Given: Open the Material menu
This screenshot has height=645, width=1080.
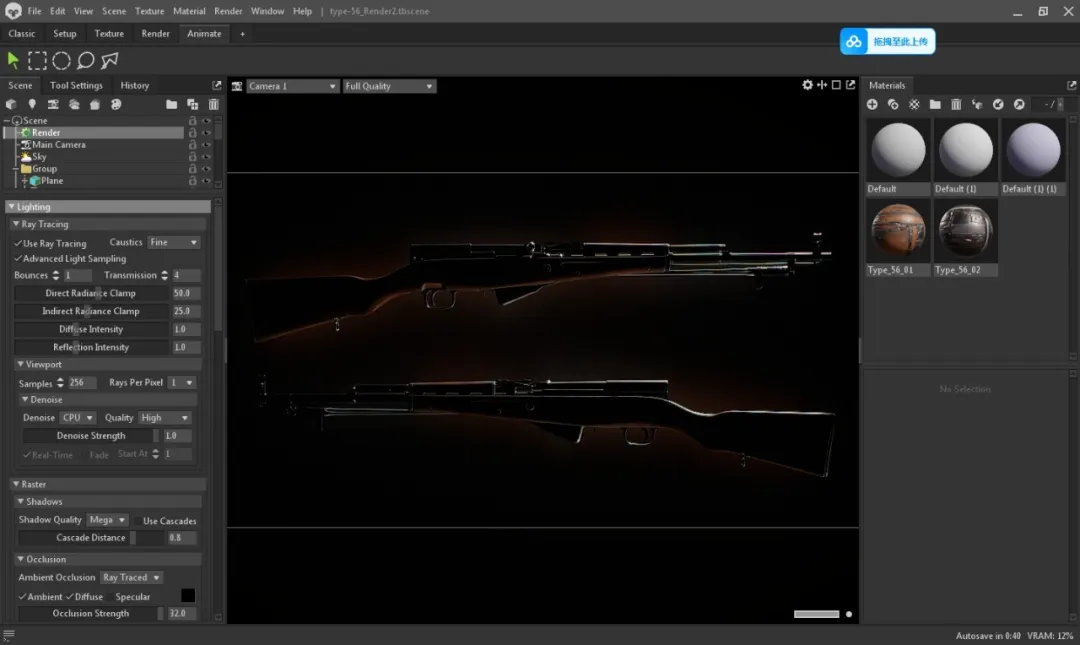Looking at the screenshot, I should click(189, 11).
